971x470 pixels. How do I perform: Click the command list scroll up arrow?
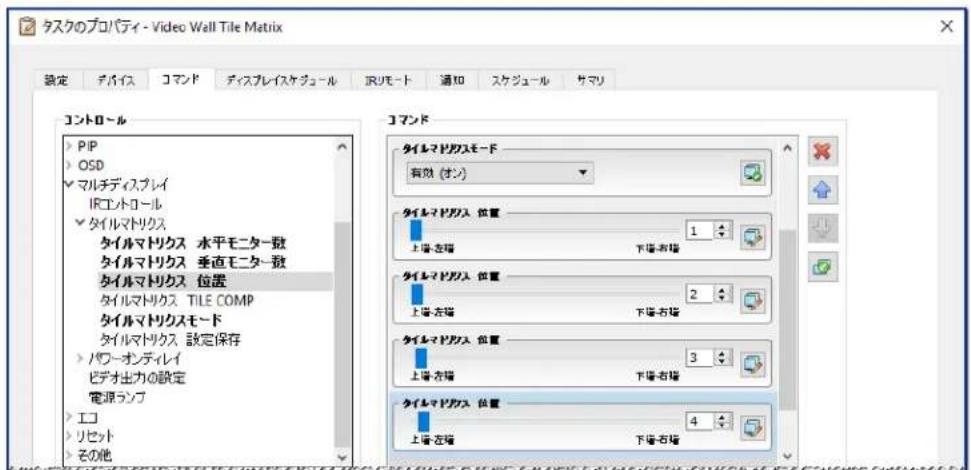pos(786,147)
